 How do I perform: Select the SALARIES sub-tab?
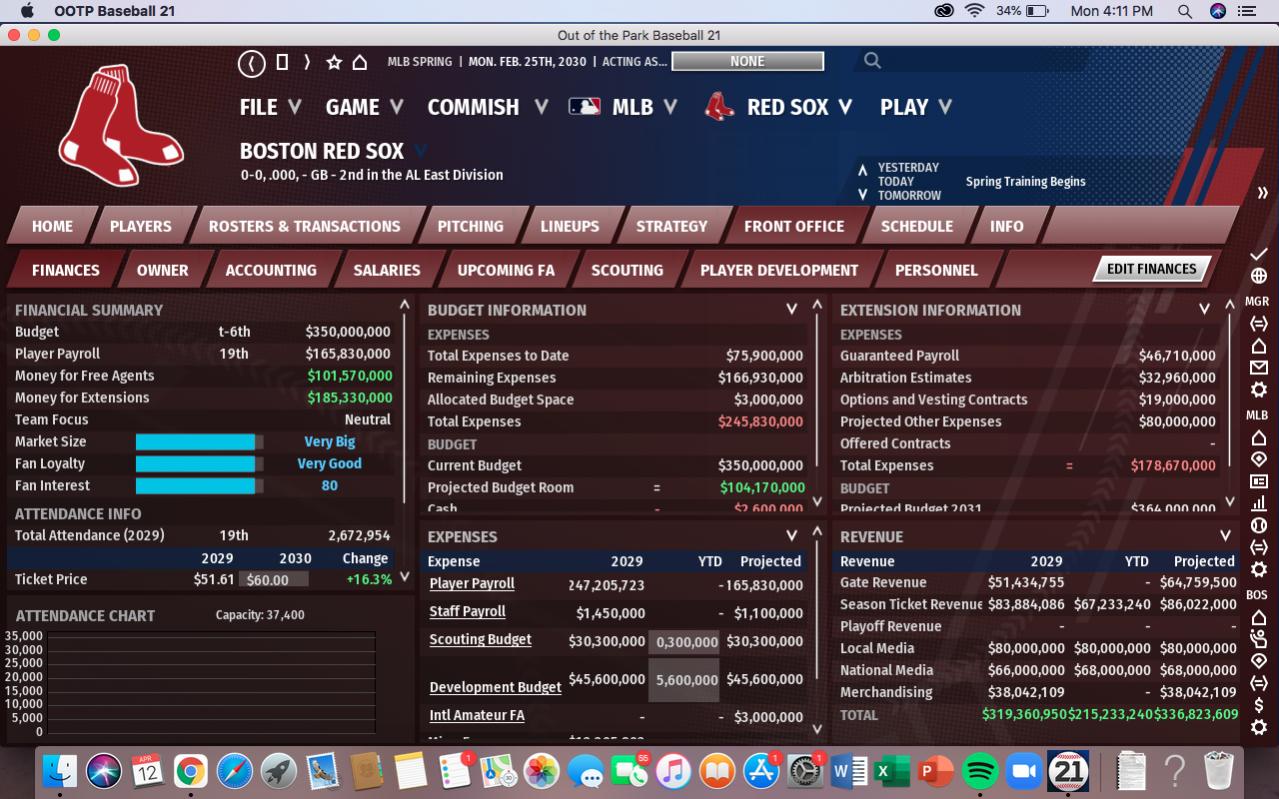(x=387, y=270)
